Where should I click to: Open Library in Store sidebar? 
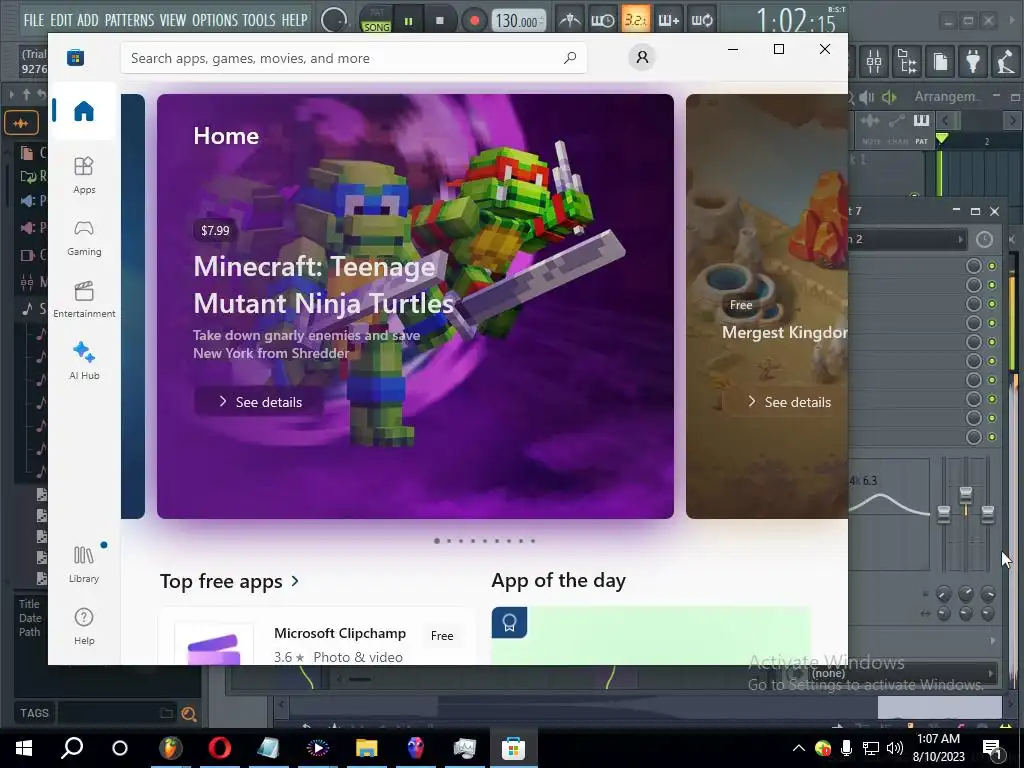point(84,564)
